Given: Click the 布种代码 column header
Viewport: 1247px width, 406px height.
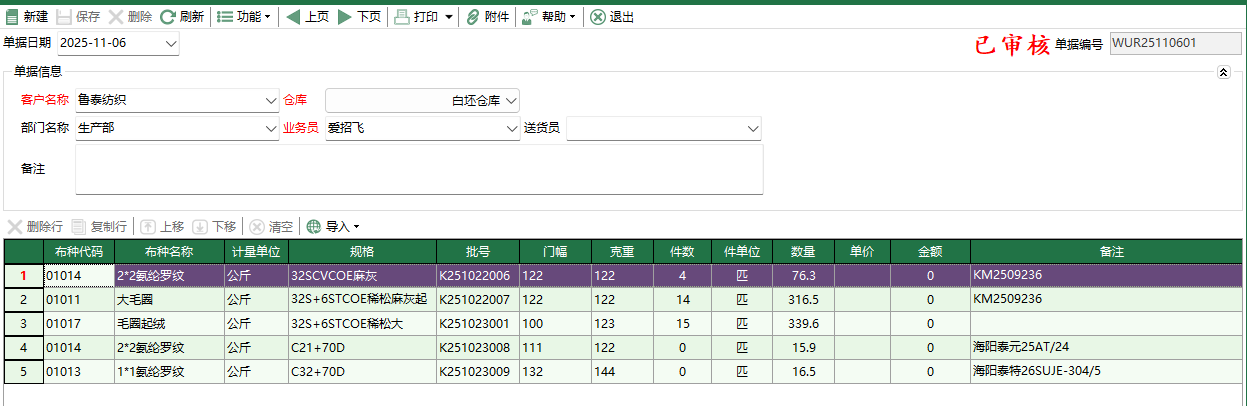Looking at the screenshot, I should (78, 251).
